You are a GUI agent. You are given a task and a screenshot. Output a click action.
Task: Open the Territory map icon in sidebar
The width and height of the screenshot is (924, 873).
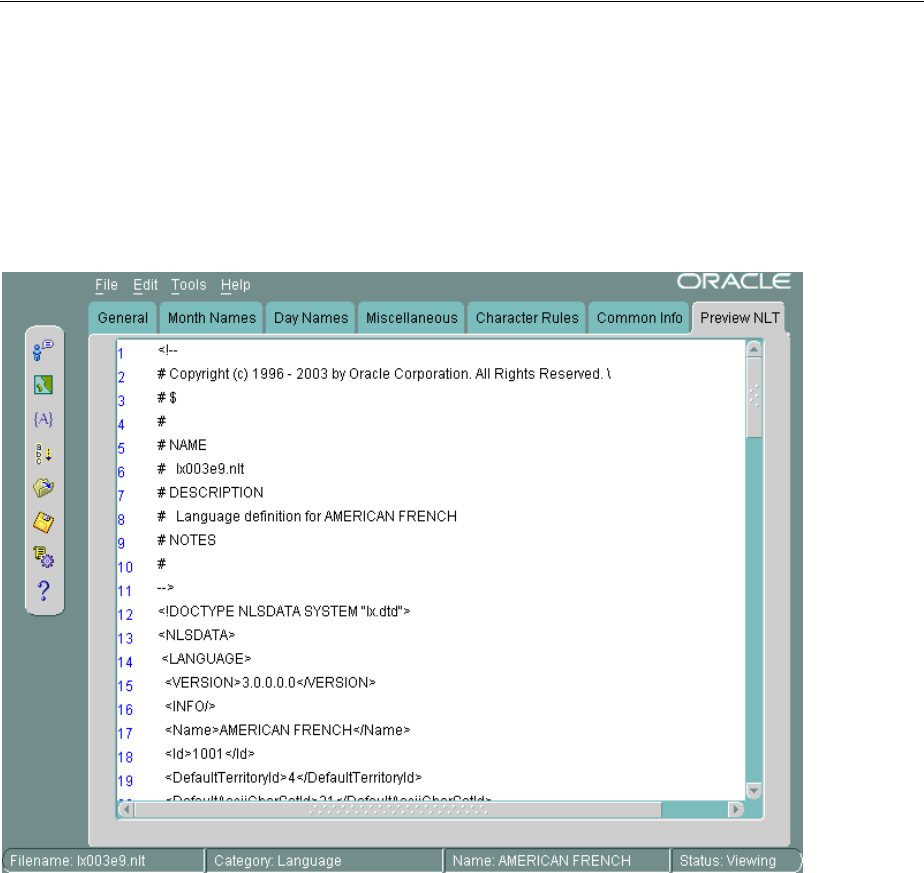point(44,385)
